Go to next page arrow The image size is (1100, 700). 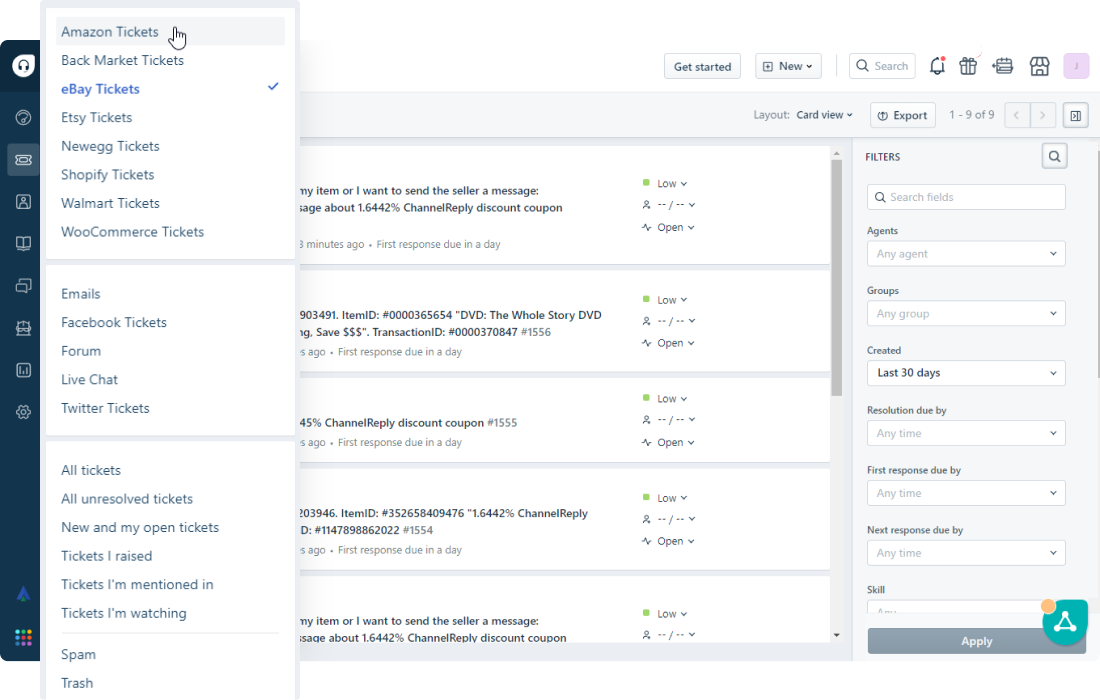coord(1042,115)
